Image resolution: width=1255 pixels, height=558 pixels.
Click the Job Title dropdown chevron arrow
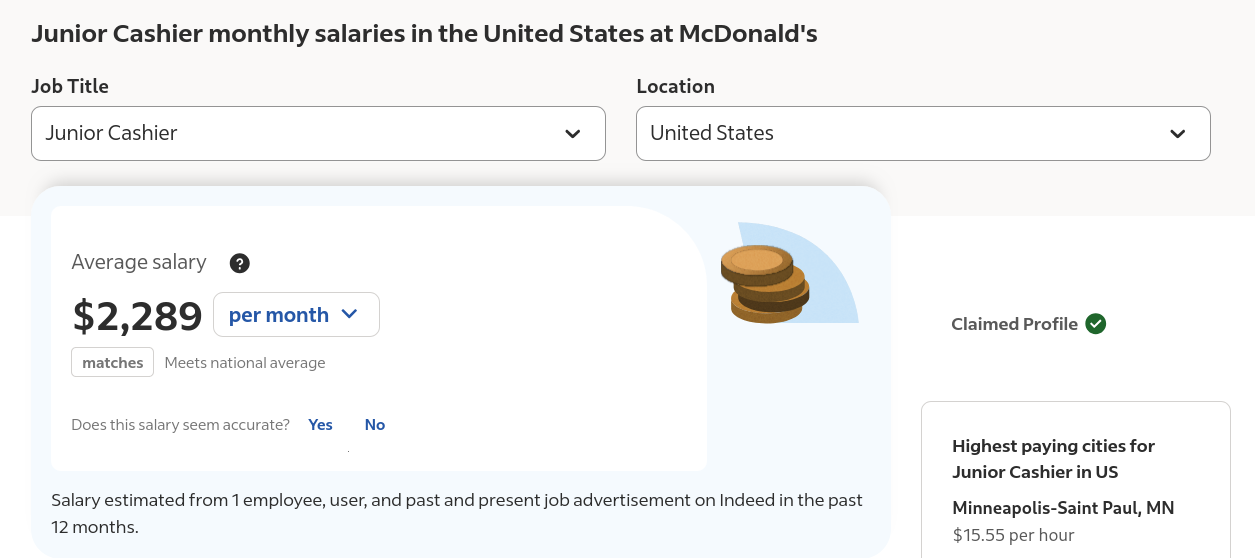(x=573, y=134)
